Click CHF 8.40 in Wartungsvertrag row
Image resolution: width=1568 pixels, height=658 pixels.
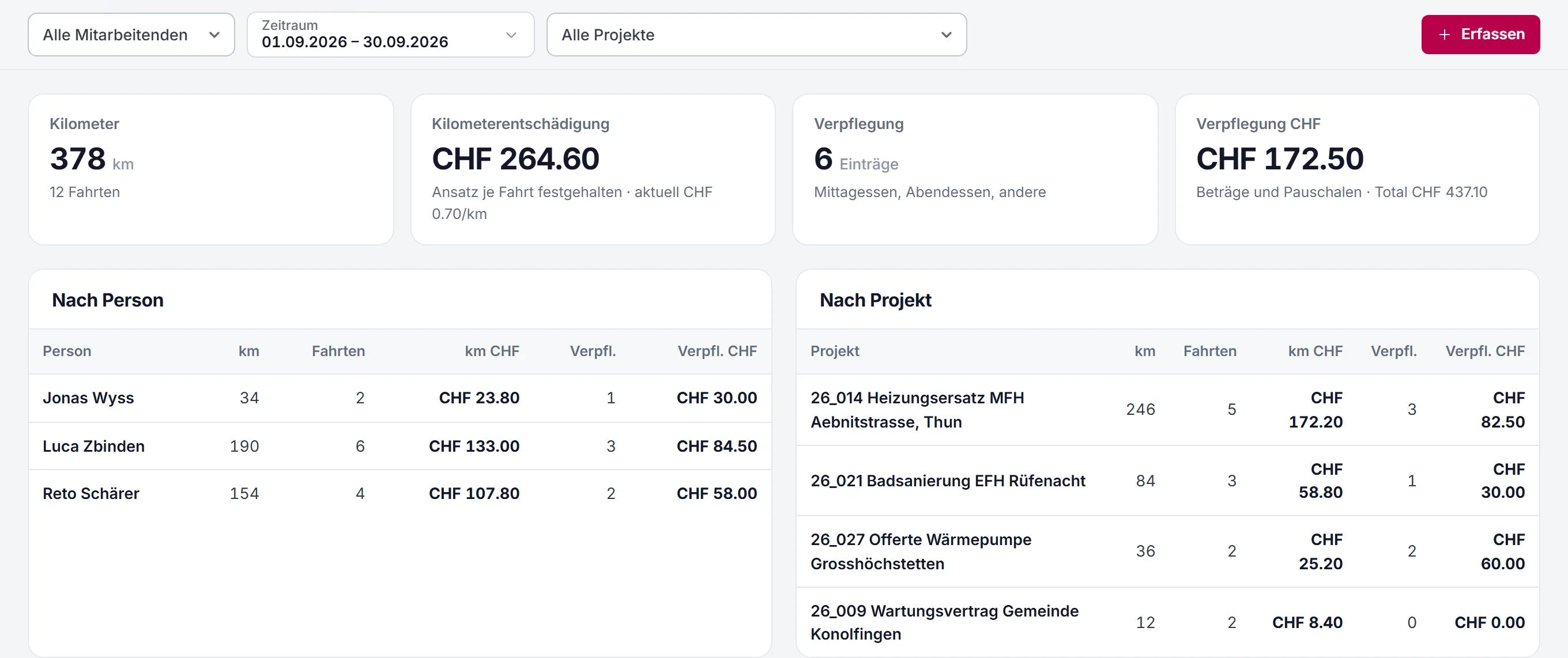pos(1307,622)
